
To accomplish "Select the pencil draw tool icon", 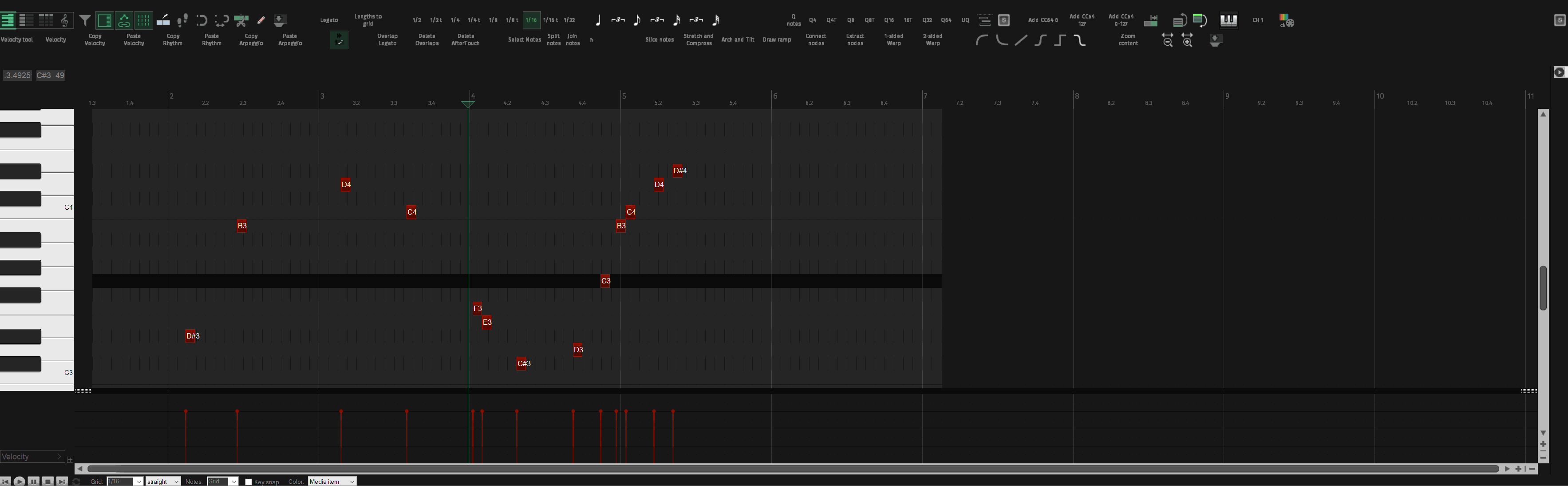I will tap(261, 21).
